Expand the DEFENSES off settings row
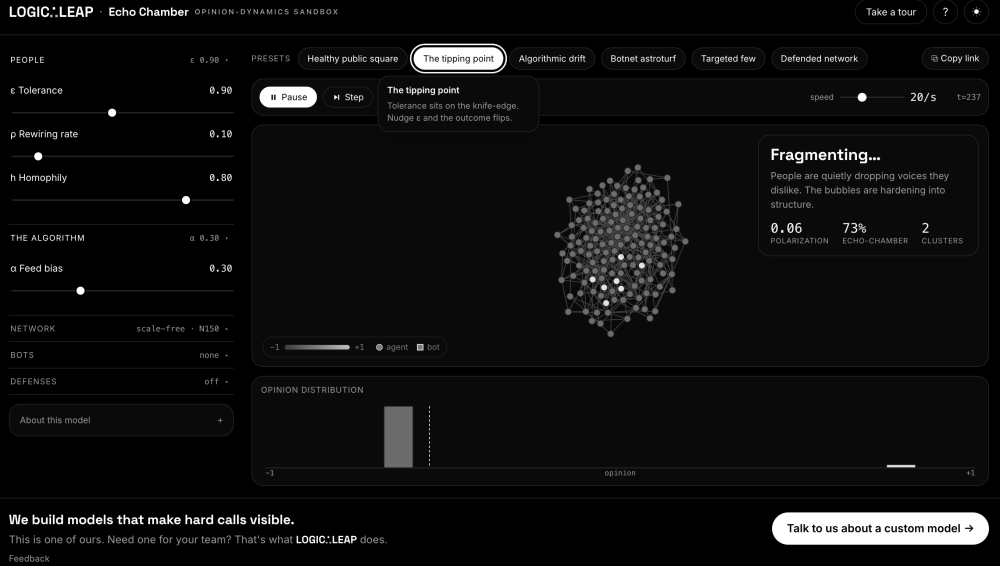Image resolution: width=1000 pixels, height=566 pixels. pyautogui.click(x=121, y=382)
